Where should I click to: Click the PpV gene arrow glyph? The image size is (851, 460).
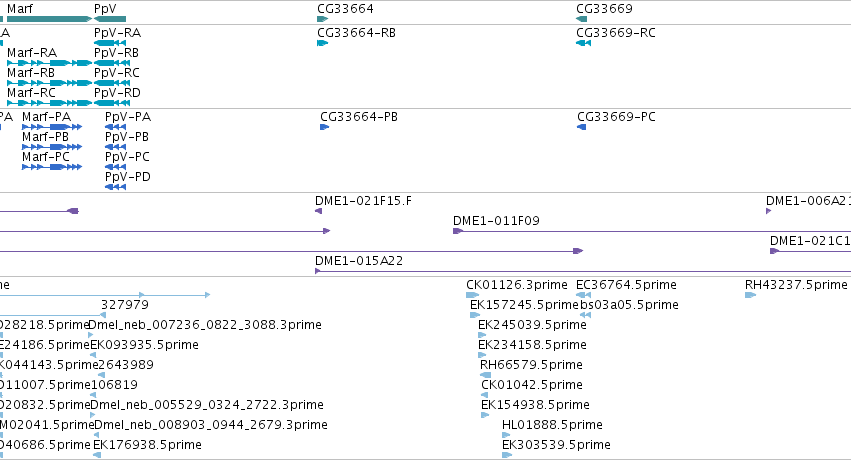click(110, 19)
